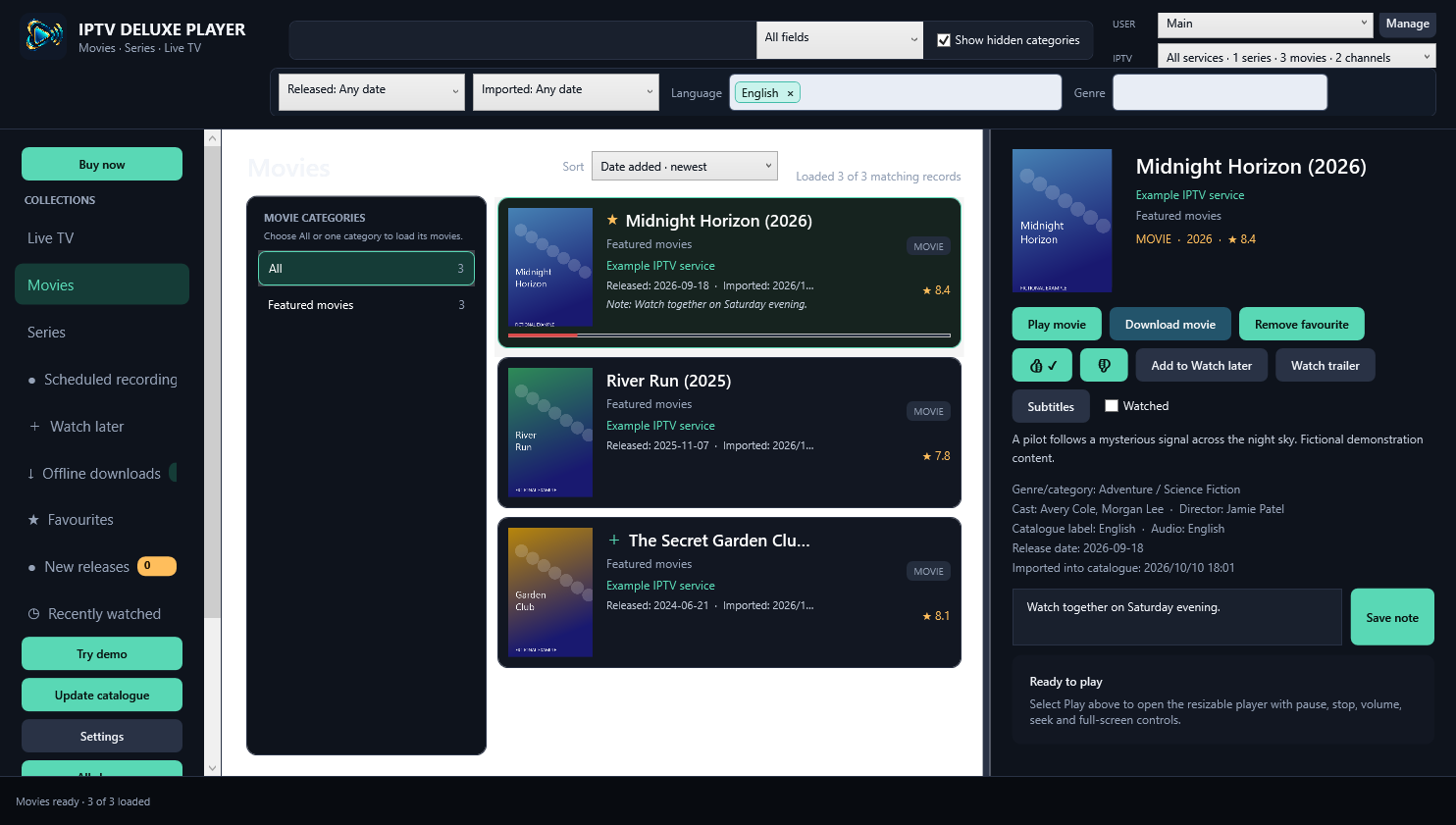1456x825 pixels.
Task: Open the All fields search scope dropdown
Action: pyautogui.click(x=840, y=40)
